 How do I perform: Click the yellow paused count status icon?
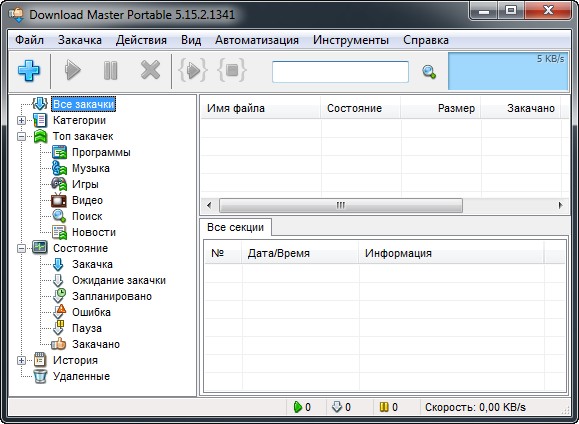pyautogui.click(x=384, y=407)
